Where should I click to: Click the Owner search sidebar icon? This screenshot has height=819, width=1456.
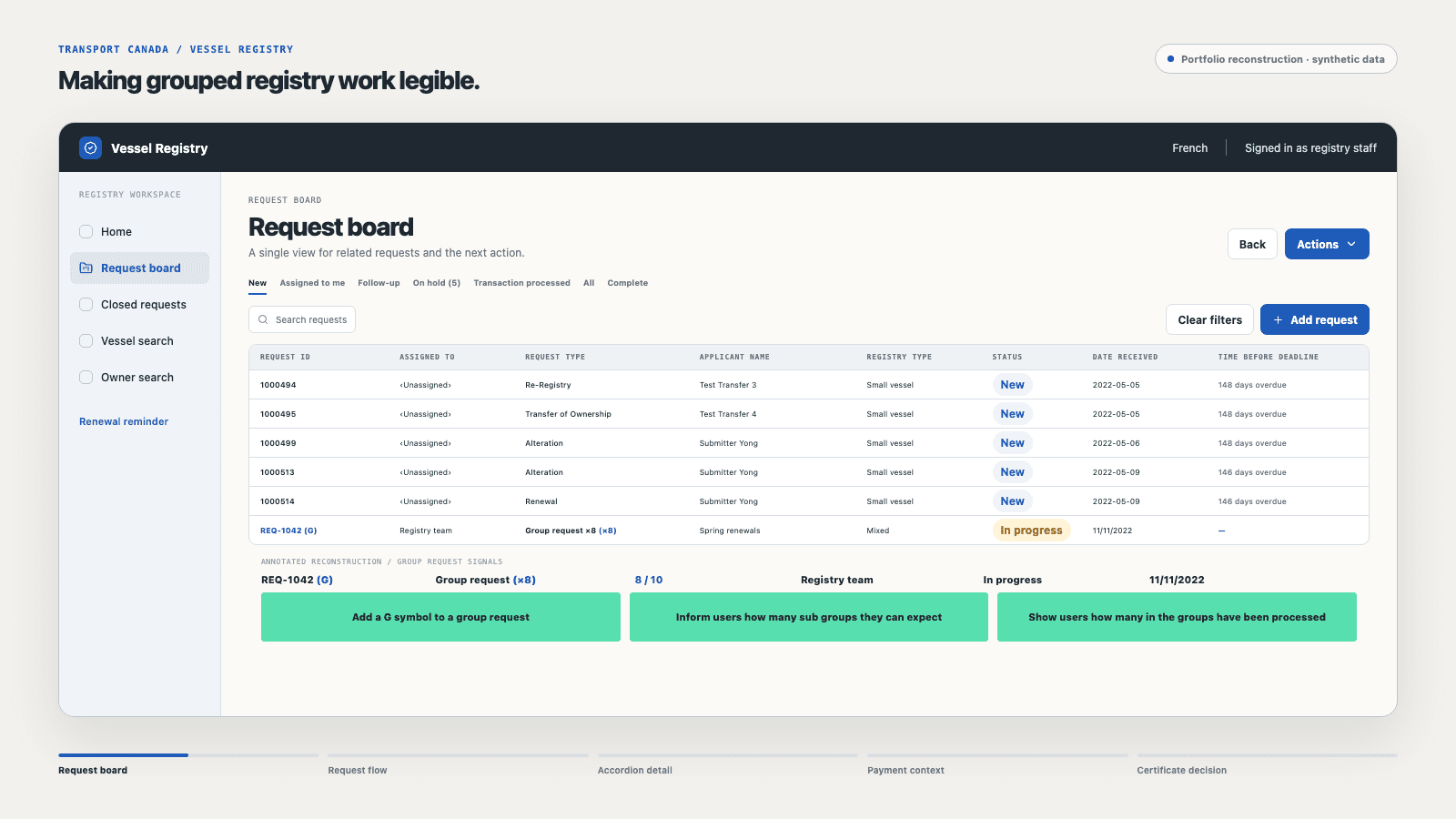[x=86, y=377]
